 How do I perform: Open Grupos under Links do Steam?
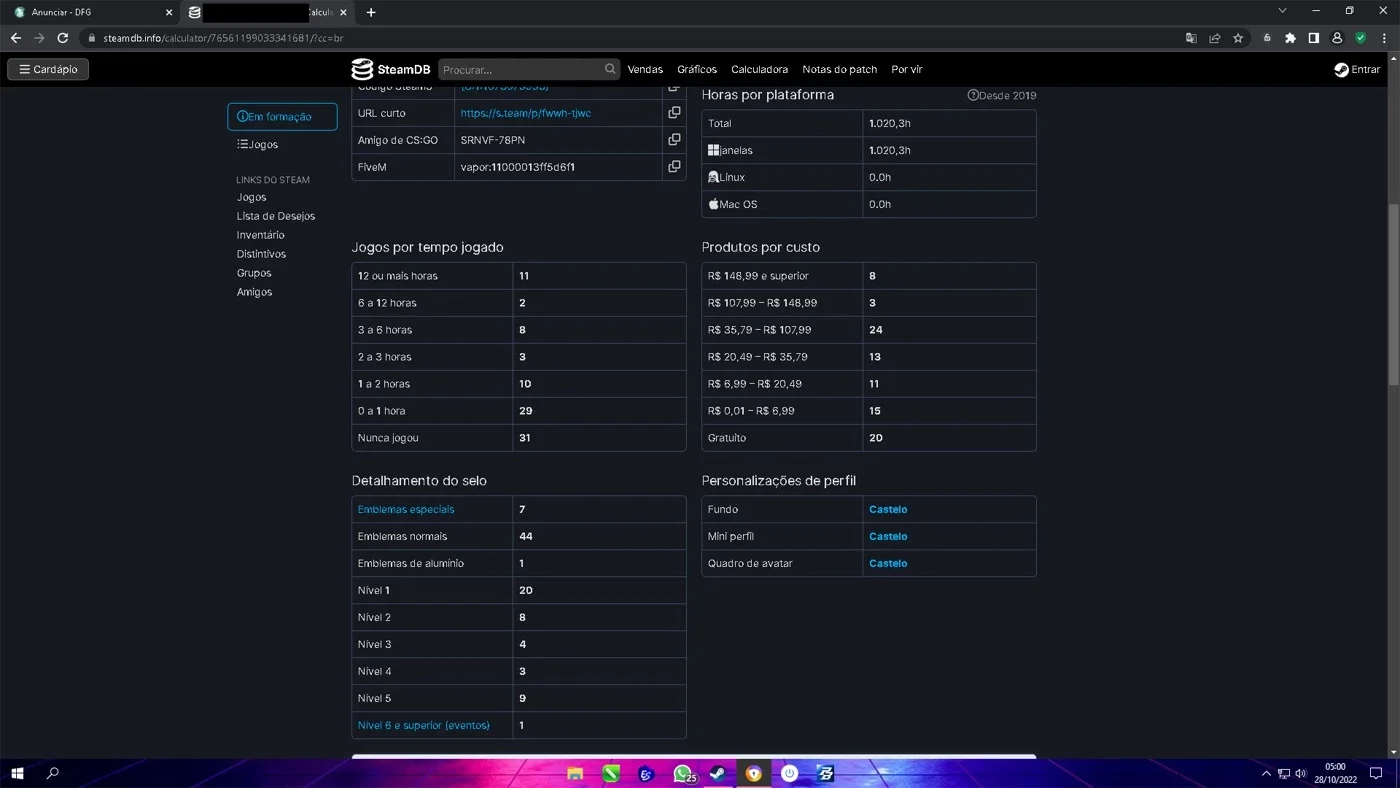pos(254,273)
